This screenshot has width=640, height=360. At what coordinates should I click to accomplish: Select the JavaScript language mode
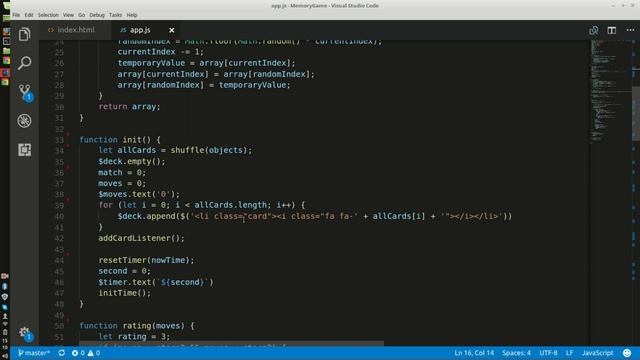[x=598, y=353]
